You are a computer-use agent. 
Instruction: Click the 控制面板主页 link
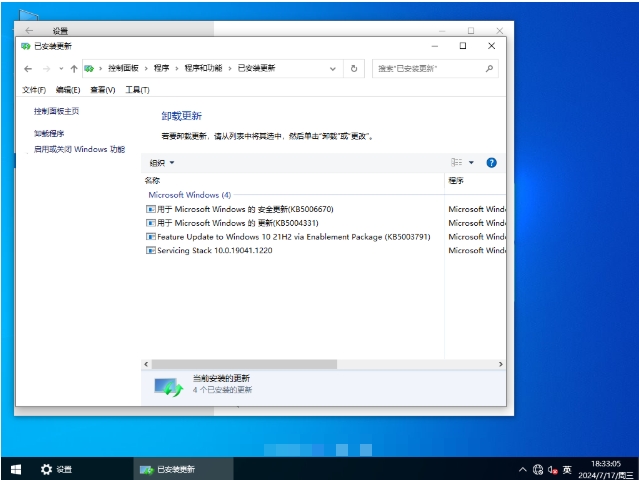pos(56,111)
